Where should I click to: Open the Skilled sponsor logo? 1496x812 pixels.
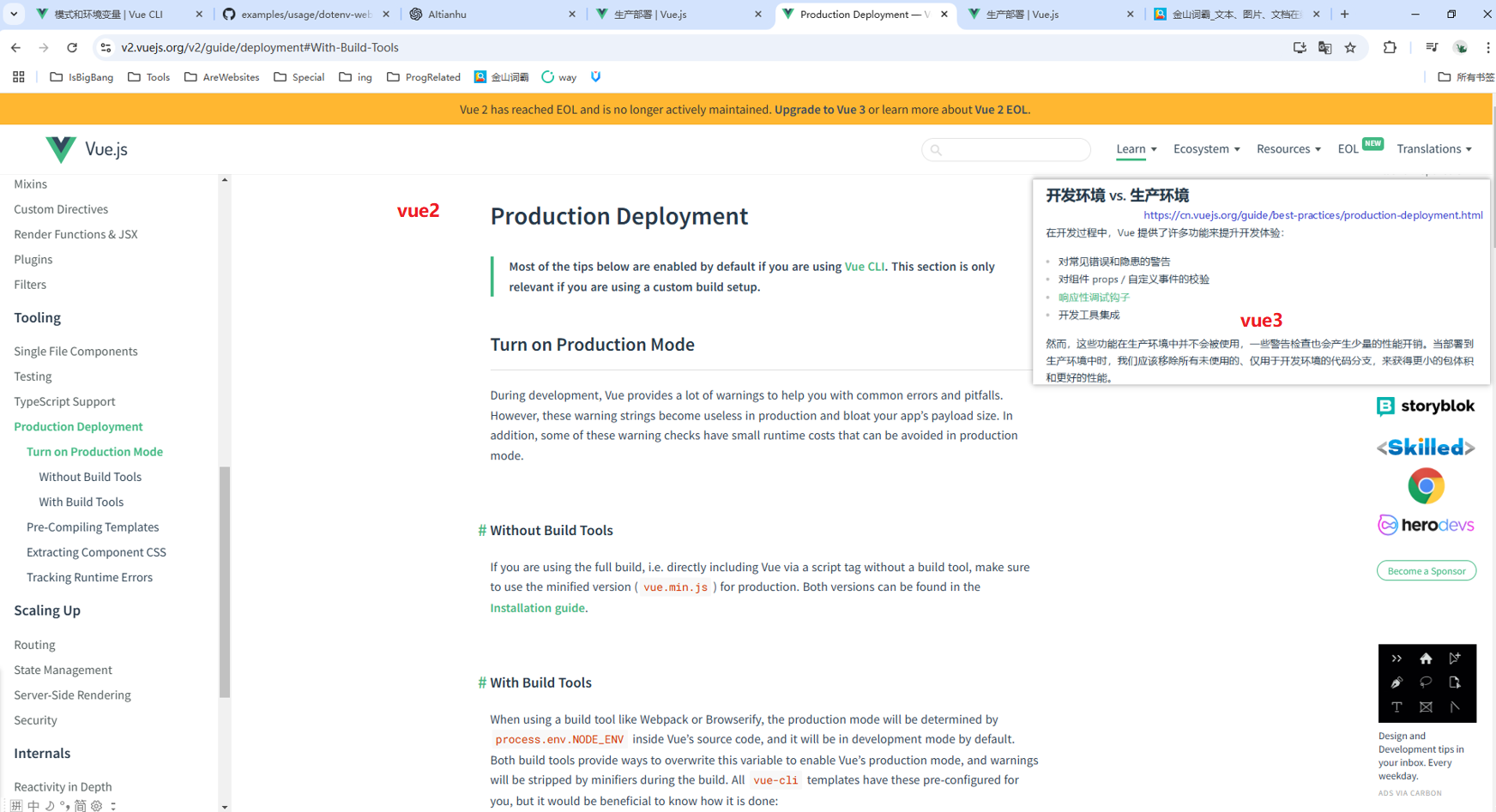pos(1426,448)
